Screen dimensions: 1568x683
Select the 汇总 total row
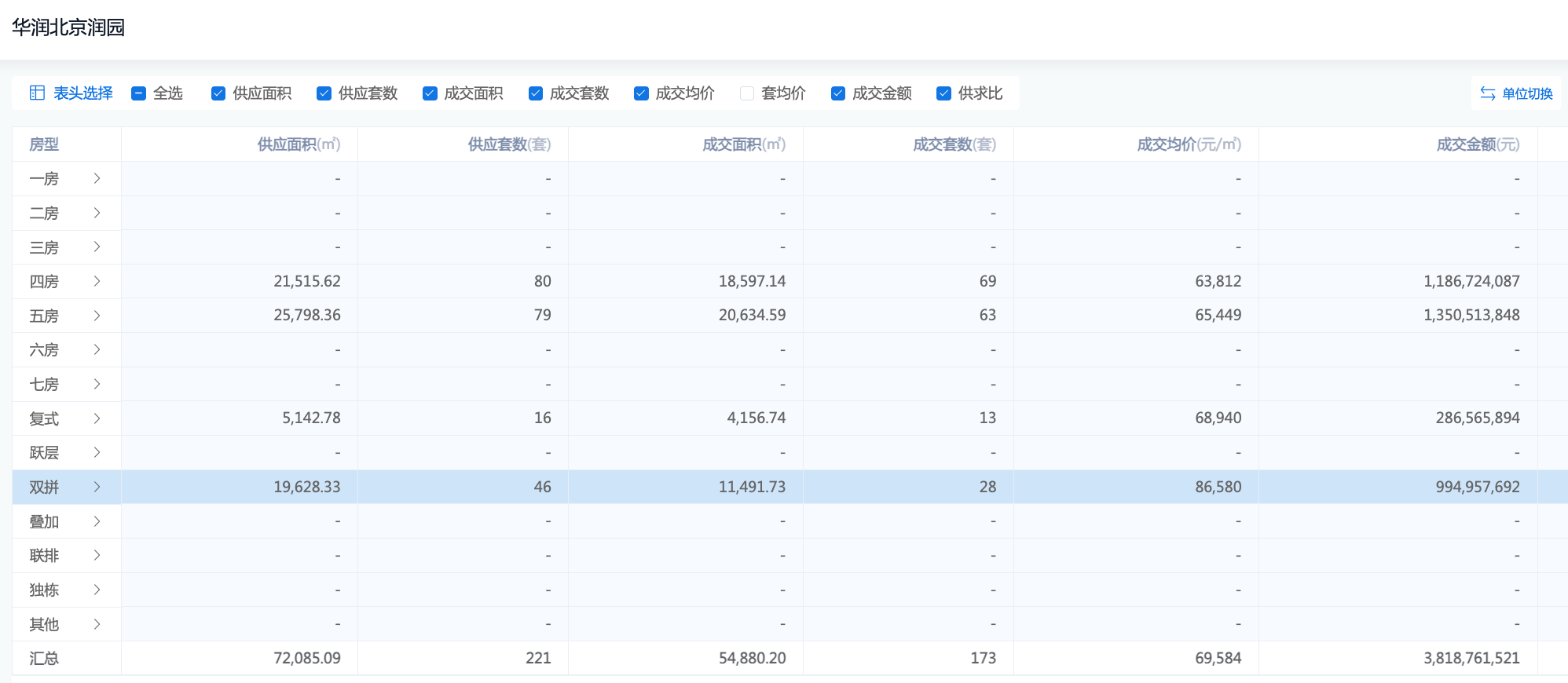click(x=44, y=659)
